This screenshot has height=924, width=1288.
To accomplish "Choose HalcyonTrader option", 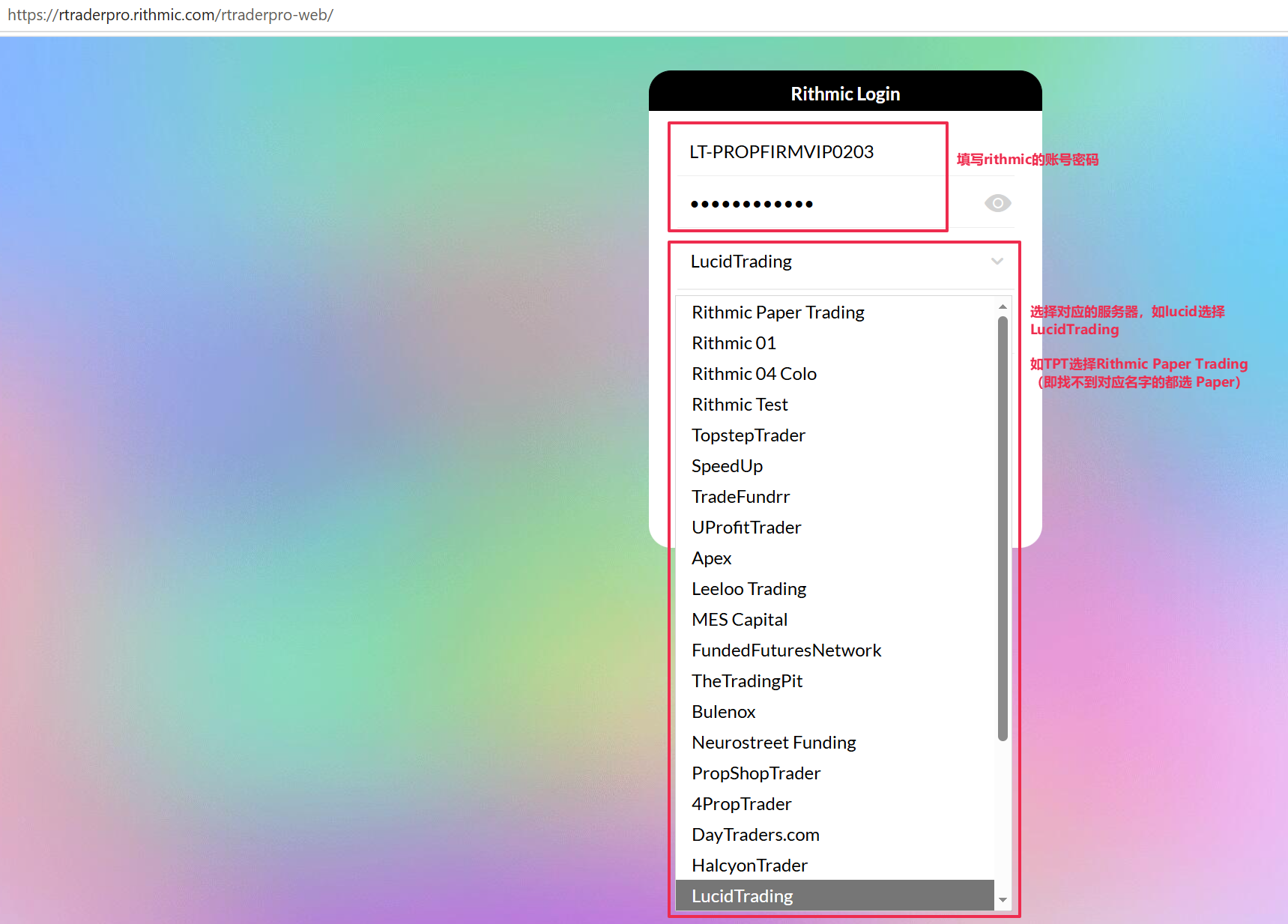I will point(835,866).
